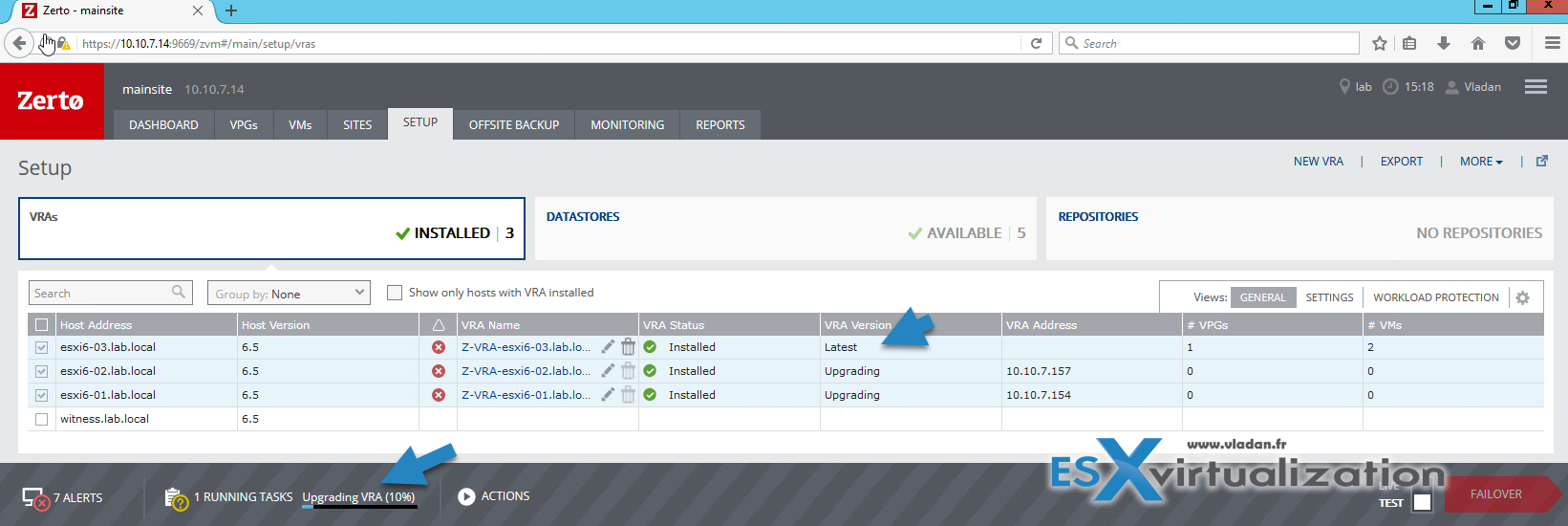The height and width of the screenshot is (526, 1568).
Task: Click the FAILOVER button
Action: (x=1502, y=494)
